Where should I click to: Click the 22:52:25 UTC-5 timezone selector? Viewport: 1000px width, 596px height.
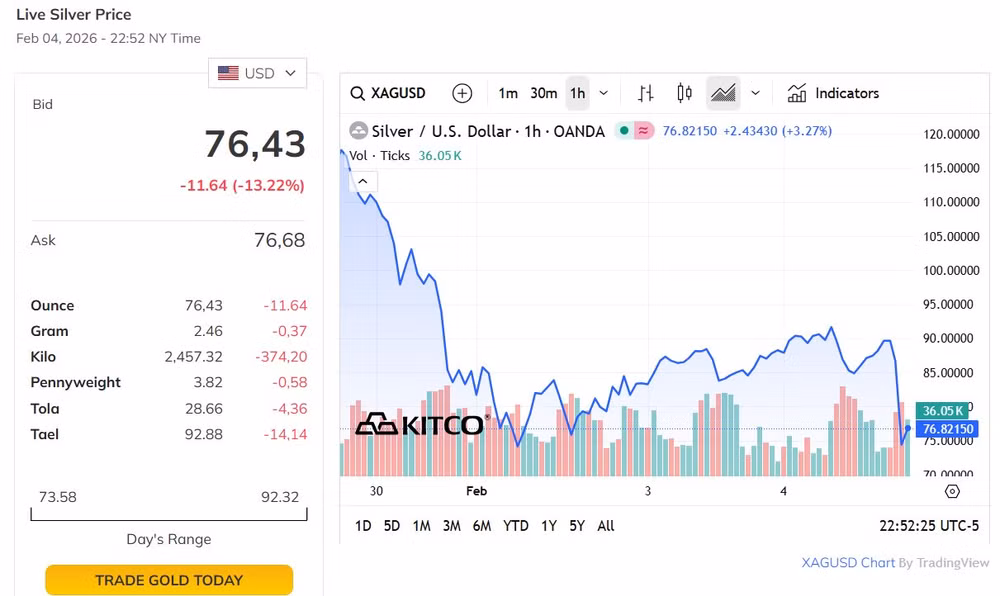click(x=929, y=526)
